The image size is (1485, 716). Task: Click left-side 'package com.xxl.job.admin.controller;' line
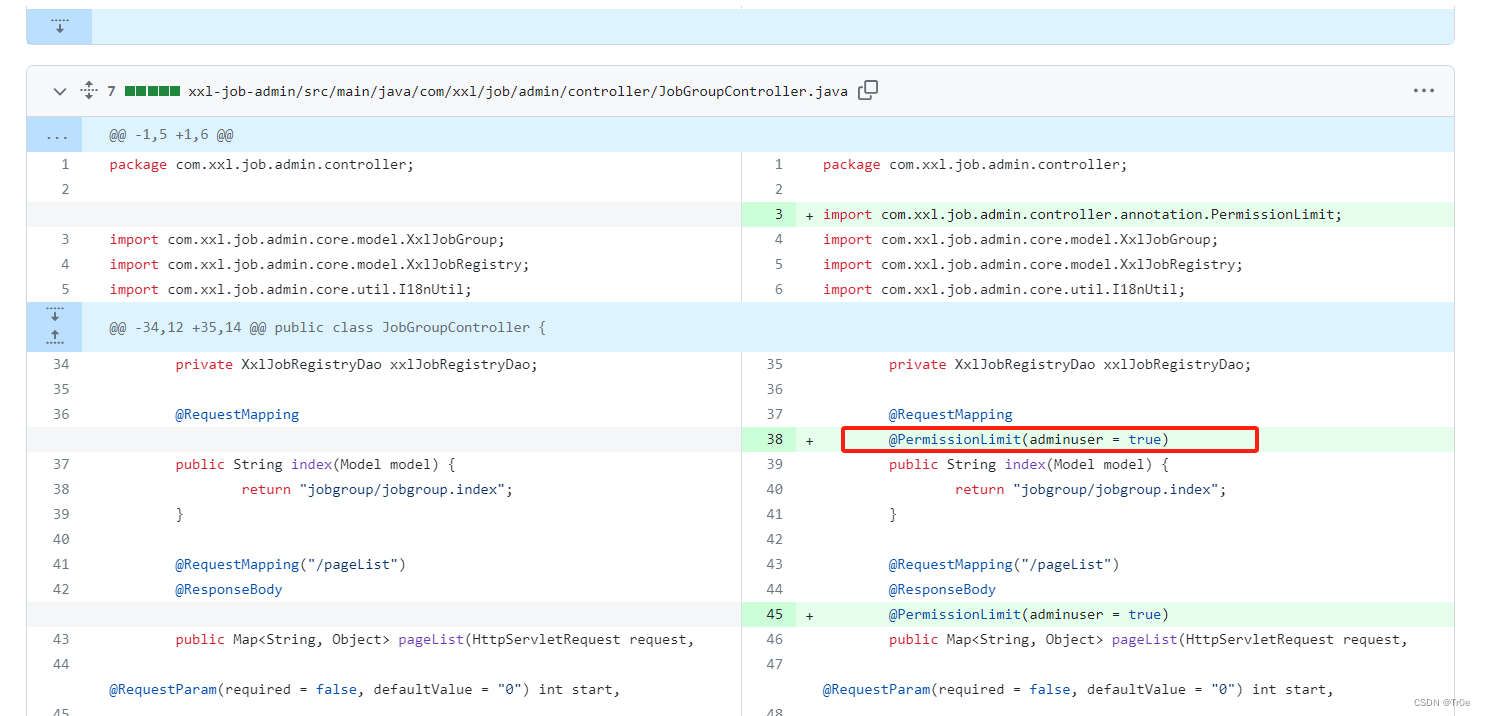261,164
